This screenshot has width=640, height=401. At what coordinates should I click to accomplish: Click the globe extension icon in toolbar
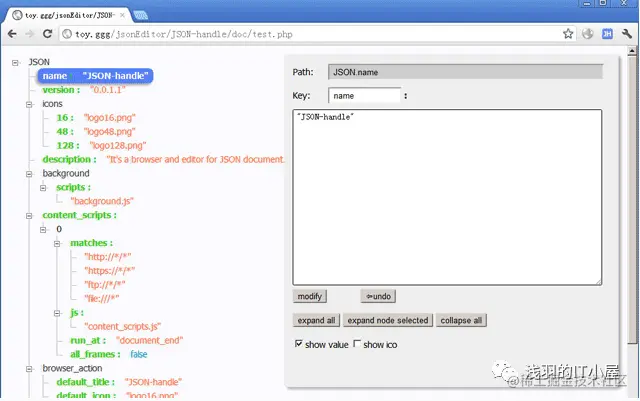(x=587, y=34)
